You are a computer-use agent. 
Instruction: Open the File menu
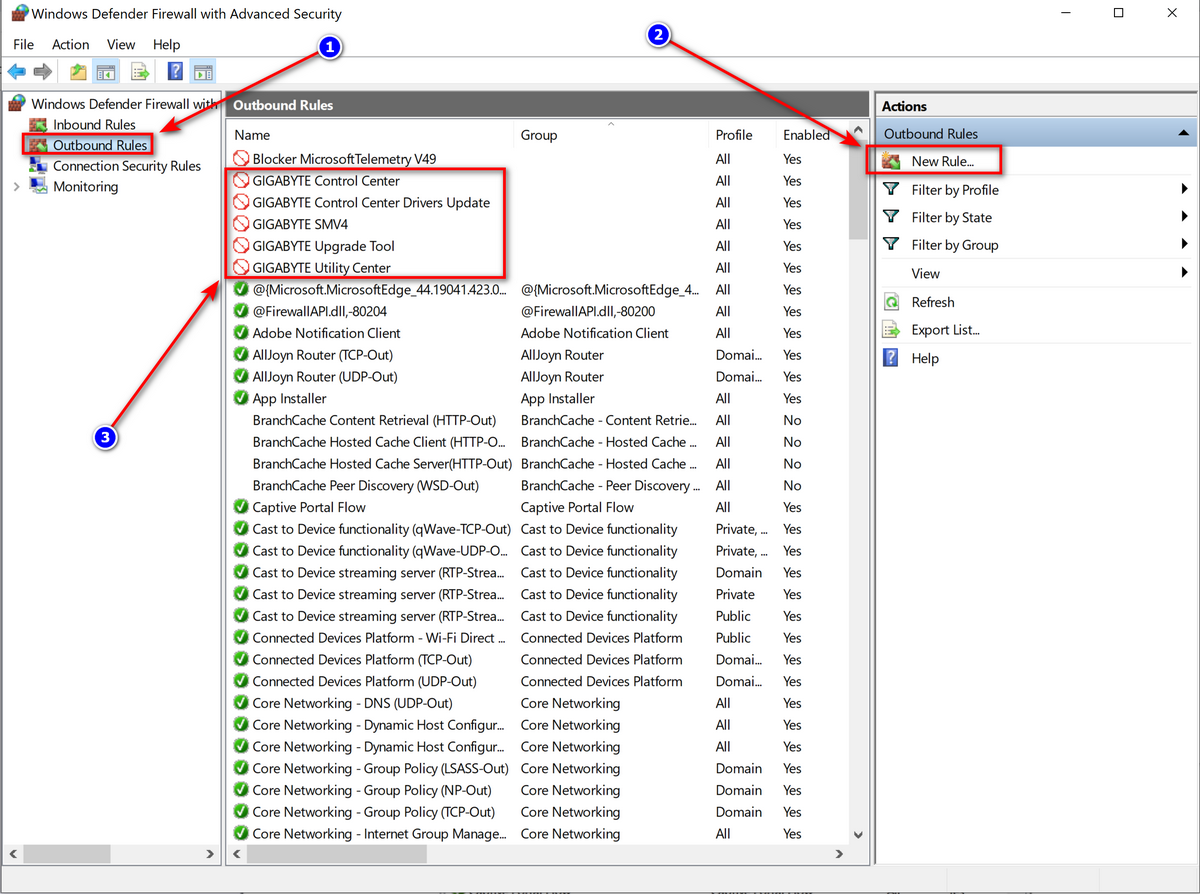click(x=24, y=44)
